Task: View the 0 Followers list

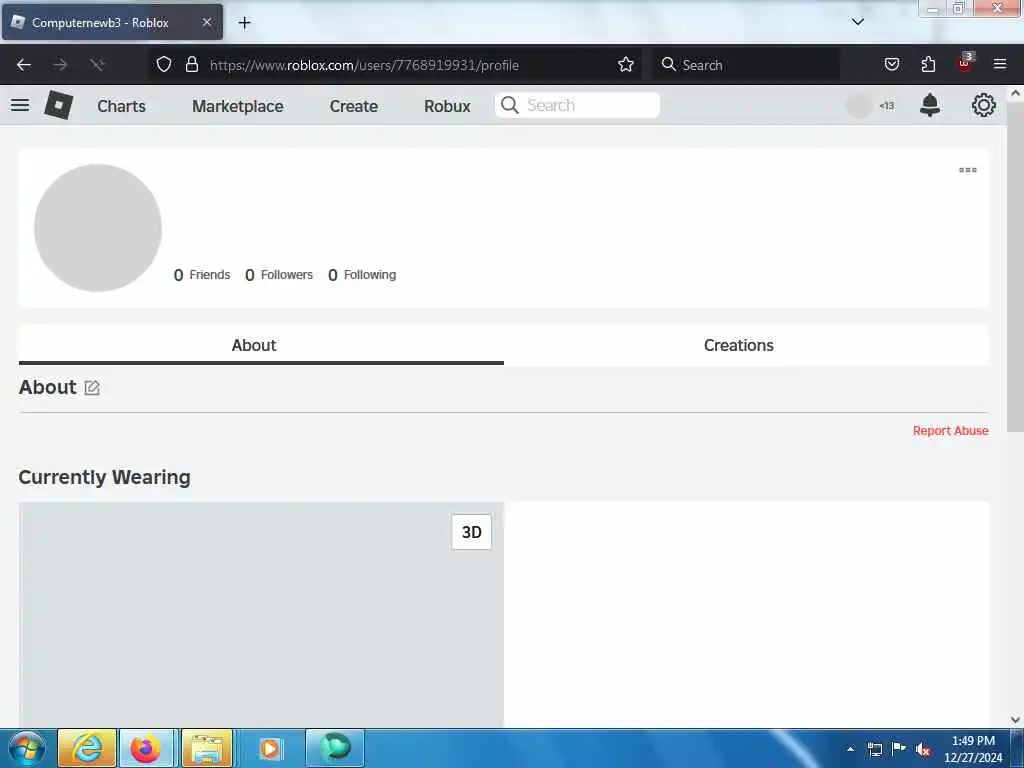Action: (x=279, y=275)
